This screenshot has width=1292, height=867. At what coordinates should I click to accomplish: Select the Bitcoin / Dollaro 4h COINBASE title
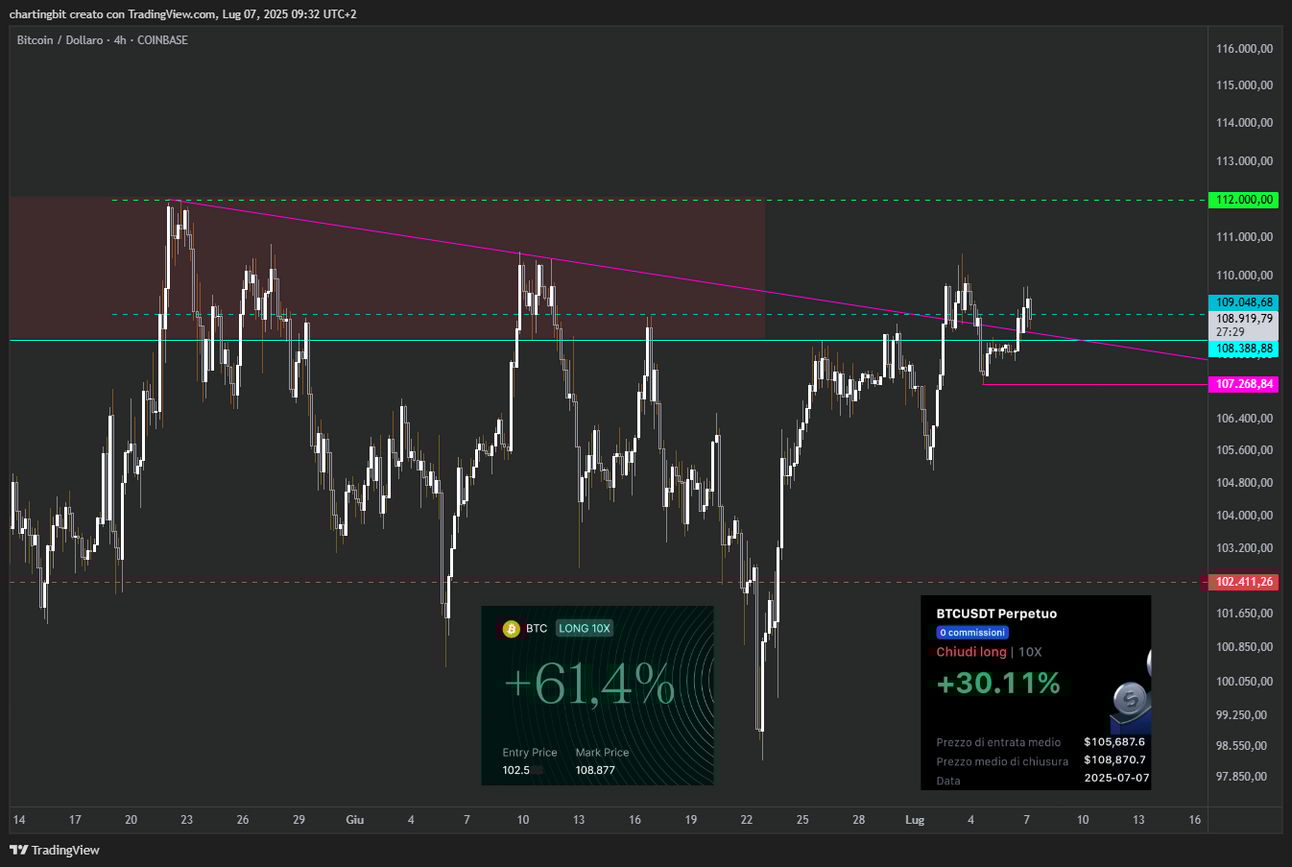[103, 40]
